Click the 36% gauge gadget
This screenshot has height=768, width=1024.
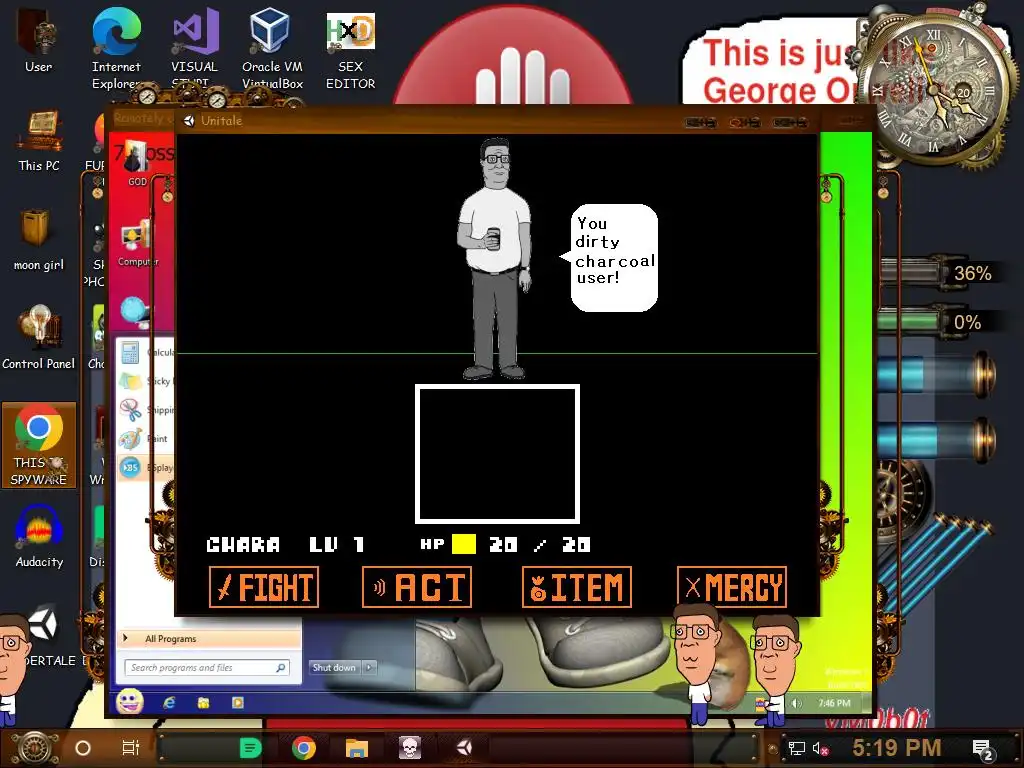point(940,273)
